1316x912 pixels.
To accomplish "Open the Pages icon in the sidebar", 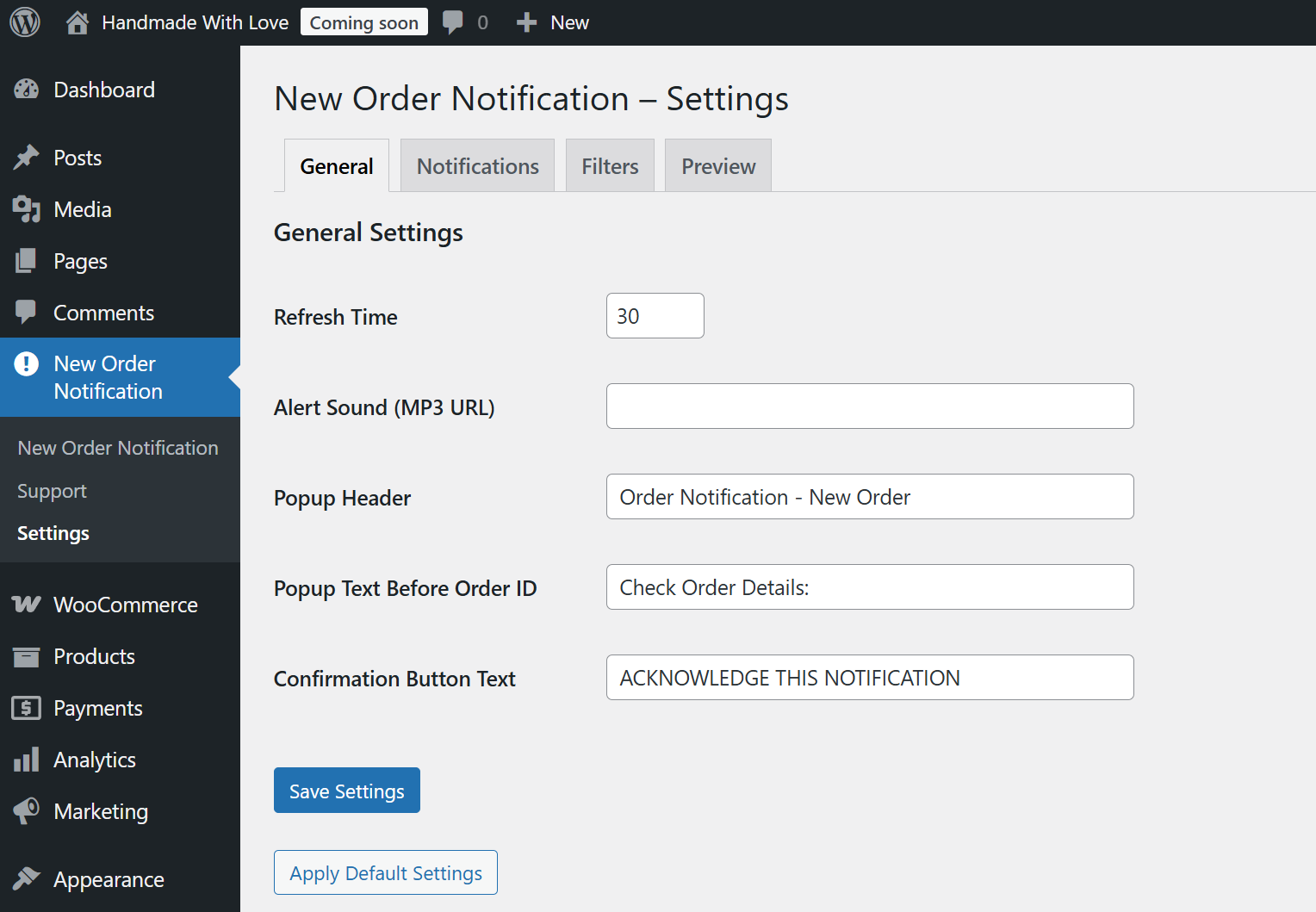I will (27, 260).
